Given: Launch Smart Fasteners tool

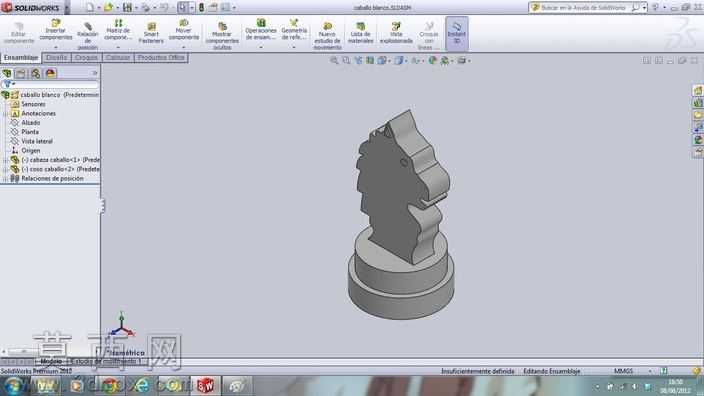Looking at the screenshot, I should click(x=151, y=33).
